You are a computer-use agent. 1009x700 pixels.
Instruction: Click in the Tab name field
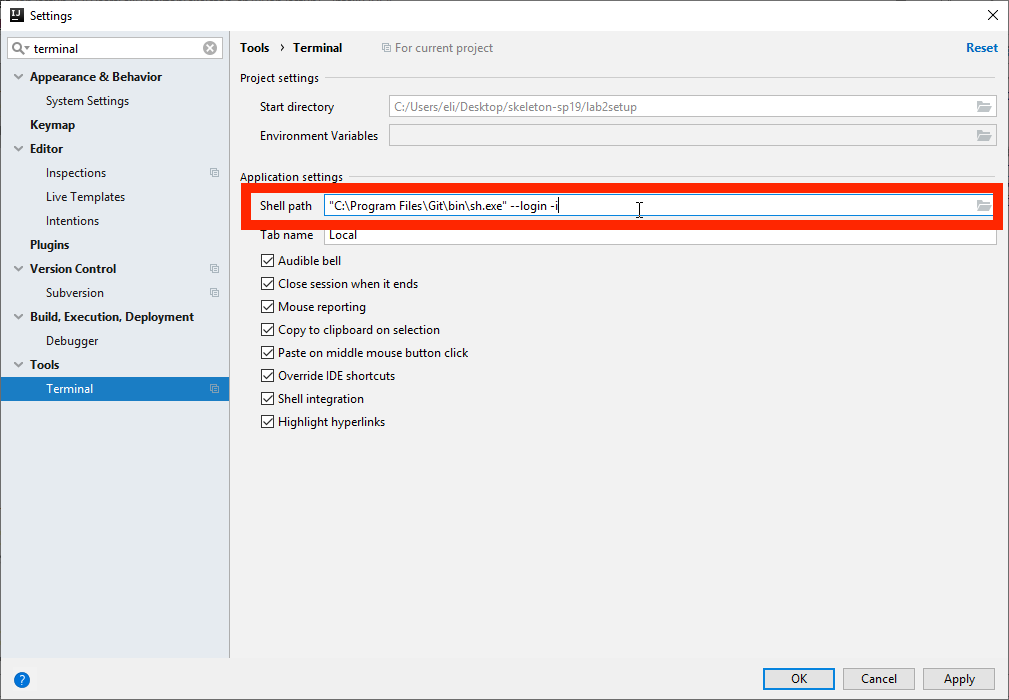click(660, 235)
